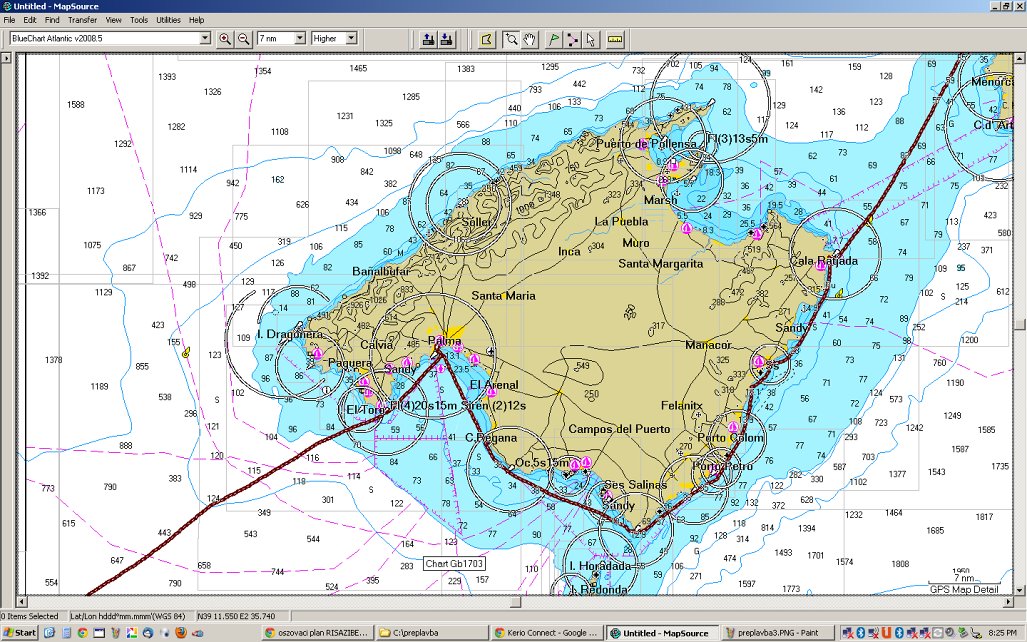Click the Zoom Out magnifier icon

[x=243, y=39]
